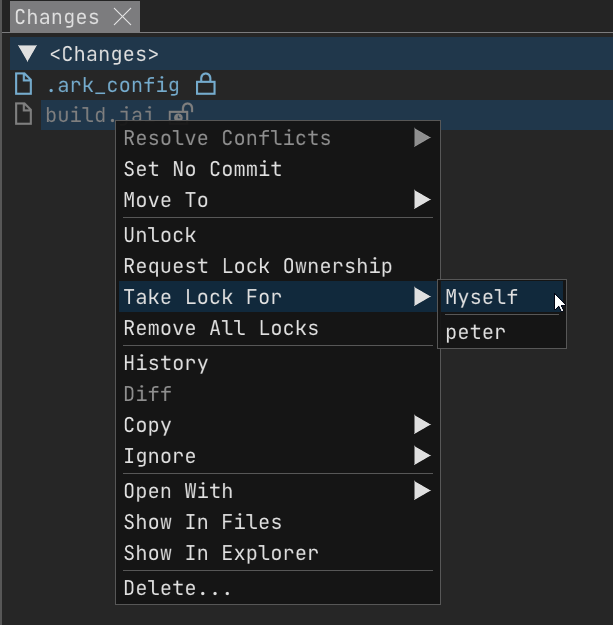Click Set No Commit
This screenshot has height=625, width=613.
point(203,169)
